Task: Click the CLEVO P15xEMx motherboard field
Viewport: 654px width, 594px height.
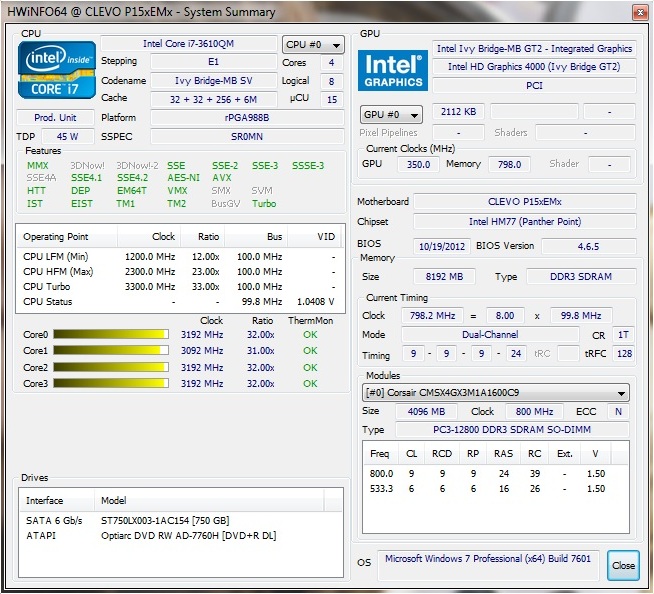Action: click(x=525, y=202)
